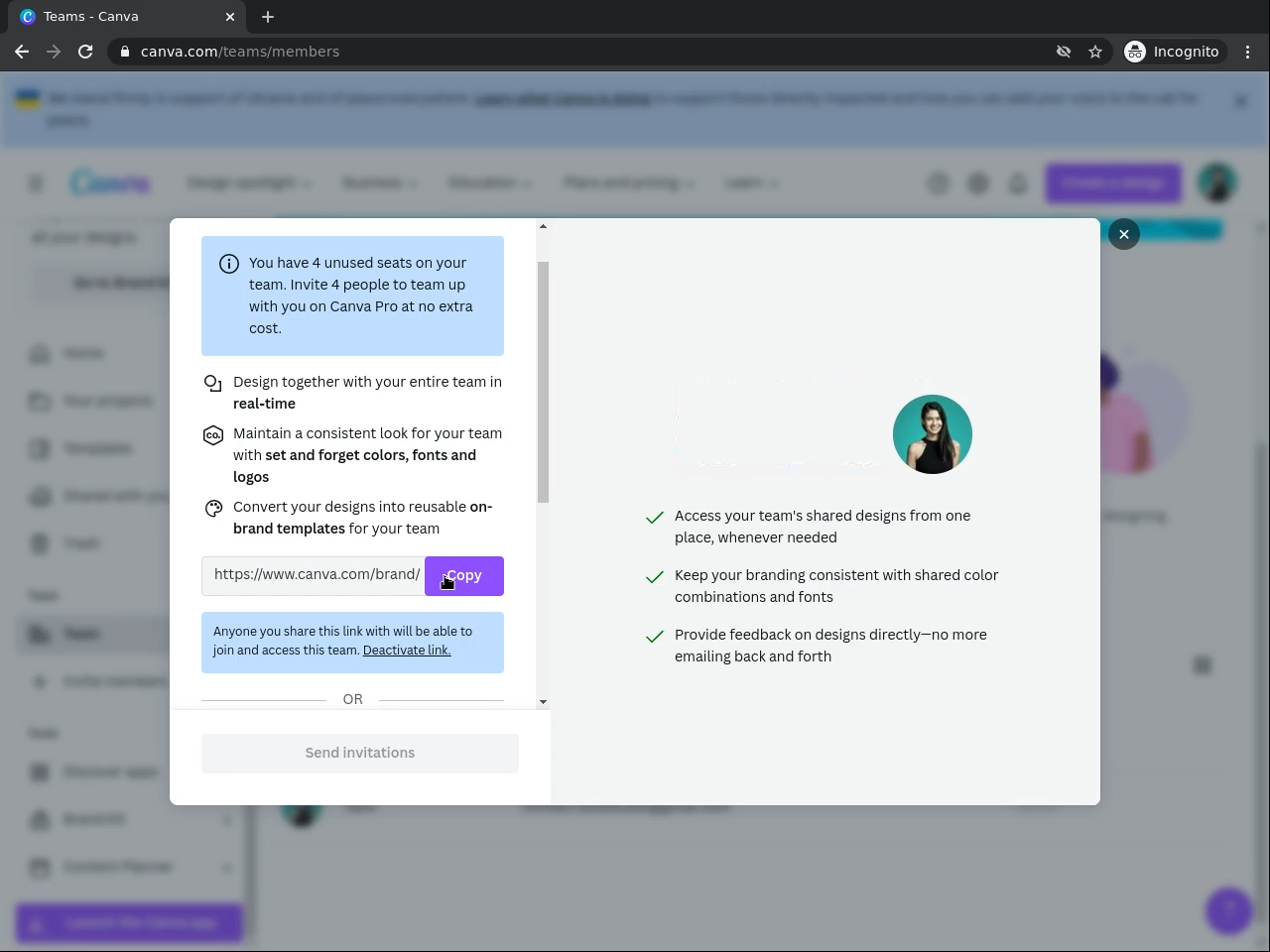
Task: Open the hamburger menu beside Canva logo
Action: pos(36,183)
